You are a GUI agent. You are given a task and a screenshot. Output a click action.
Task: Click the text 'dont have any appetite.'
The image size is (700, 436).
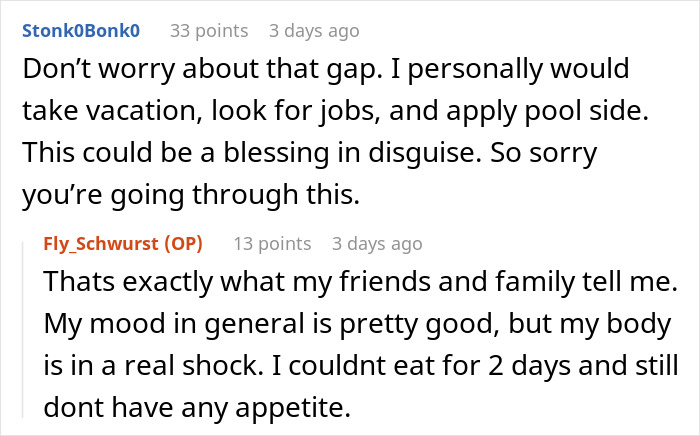[197, 407]
